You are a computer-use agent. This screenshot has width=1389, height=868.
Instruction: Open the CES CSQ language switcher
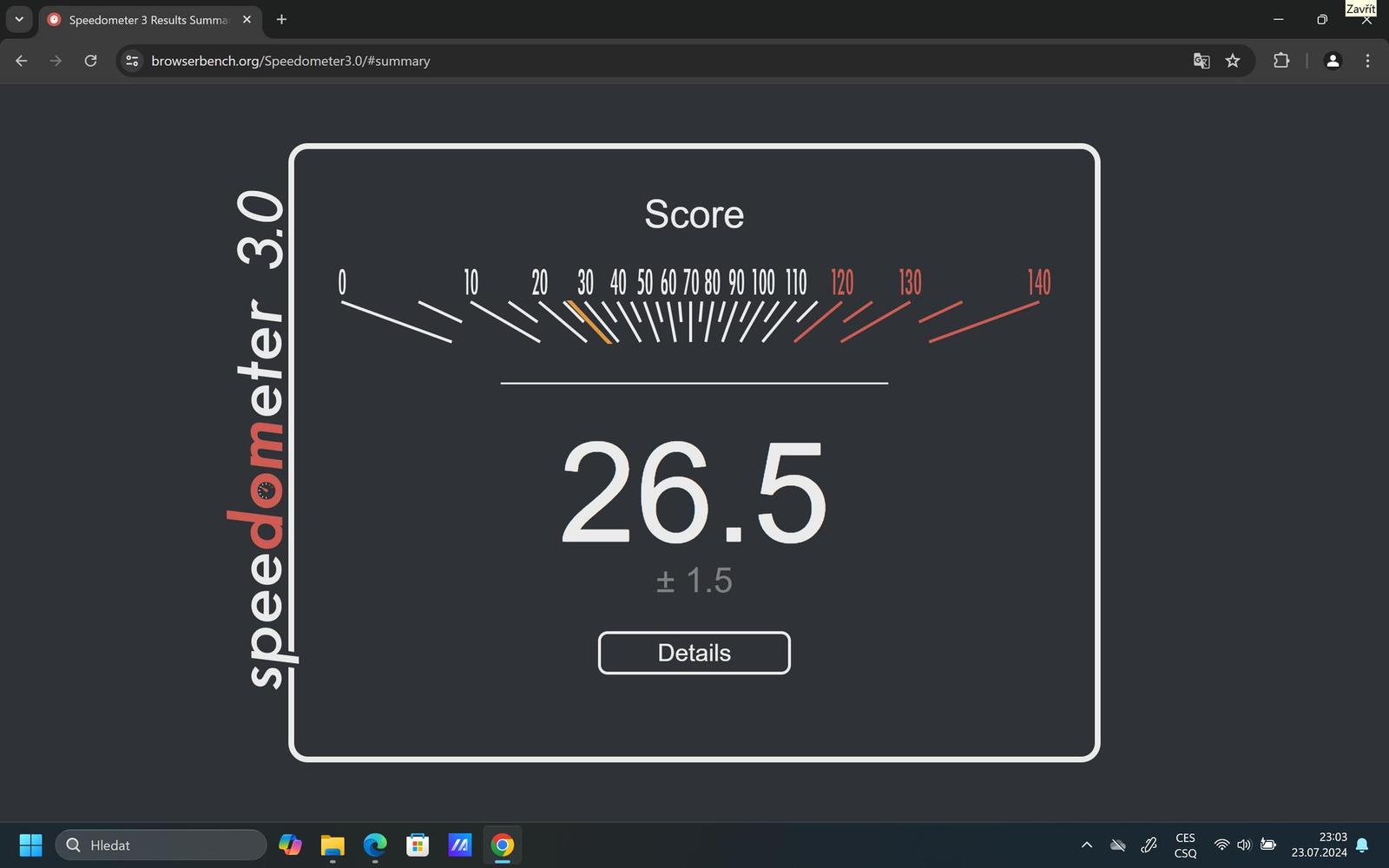click(1185, 845)
